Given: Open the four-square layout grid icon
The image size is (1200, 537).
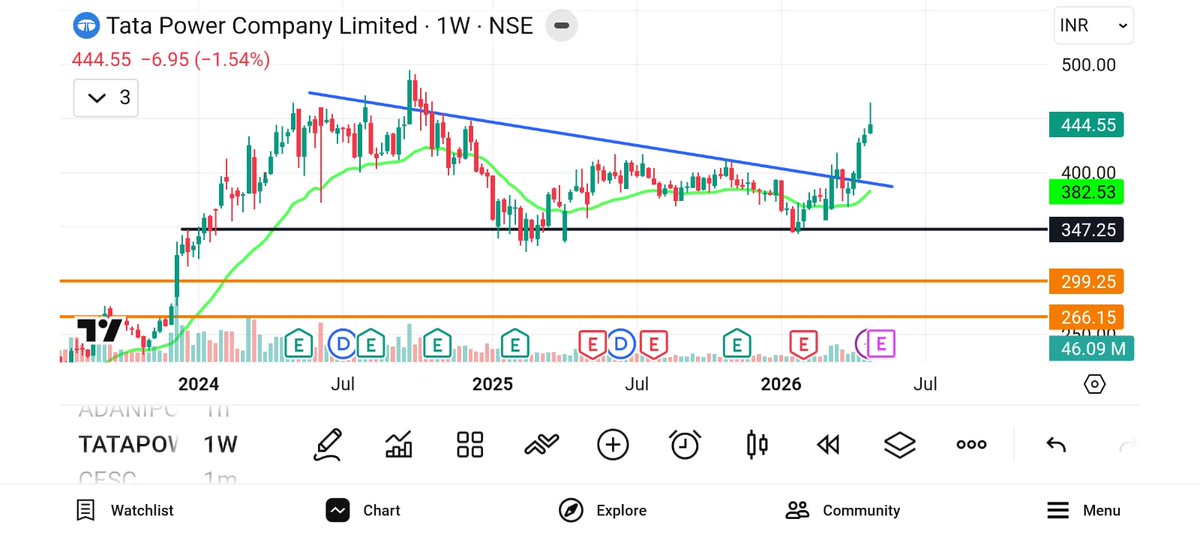Looking at the screenshot, I should [x=470, y=445].
